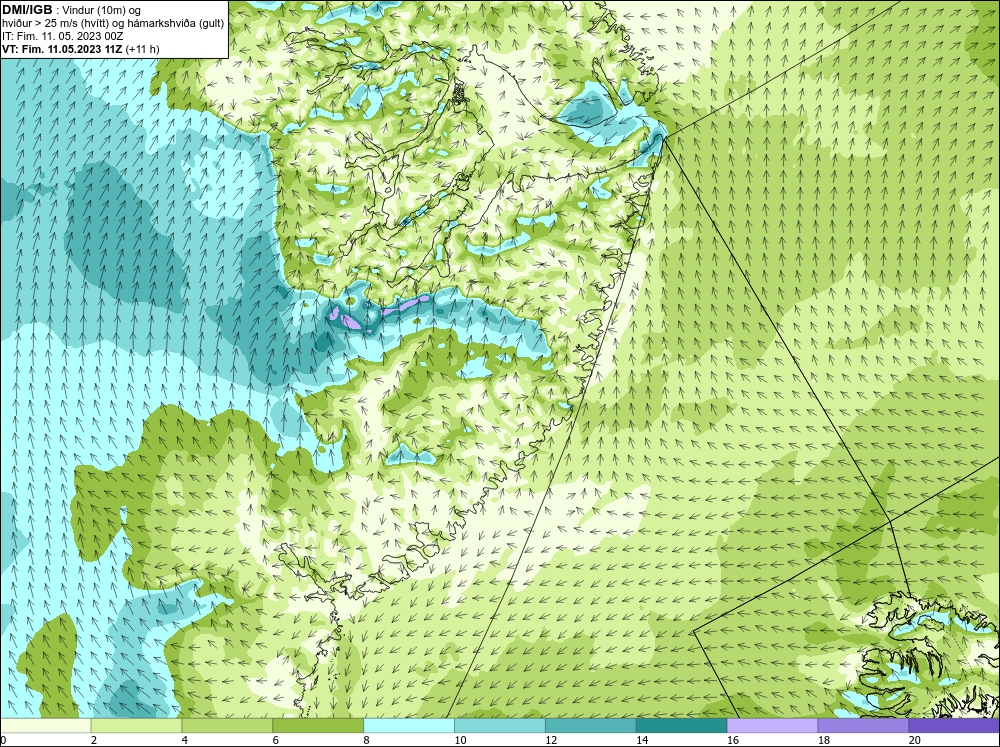
Task: Select the 10–12 m/s cyan swatch
Action: pos(499,725)
